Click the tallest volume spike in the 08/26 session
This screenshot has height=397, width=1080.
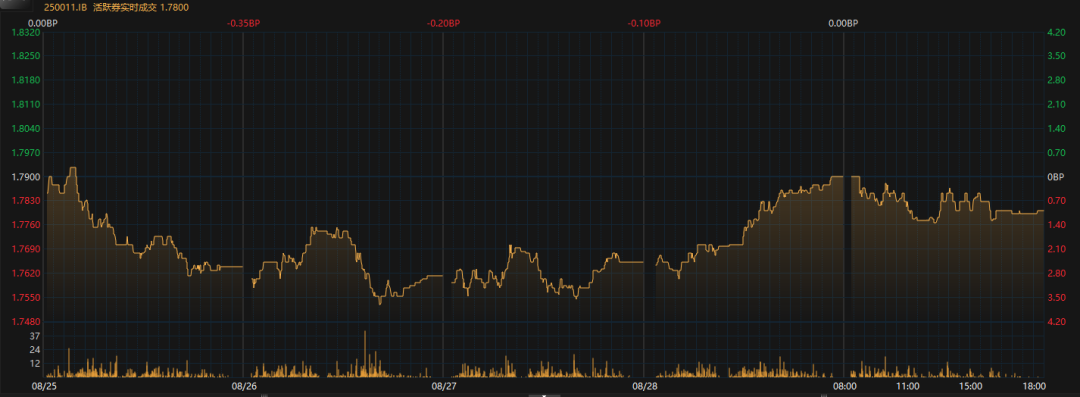click(364, 354)
